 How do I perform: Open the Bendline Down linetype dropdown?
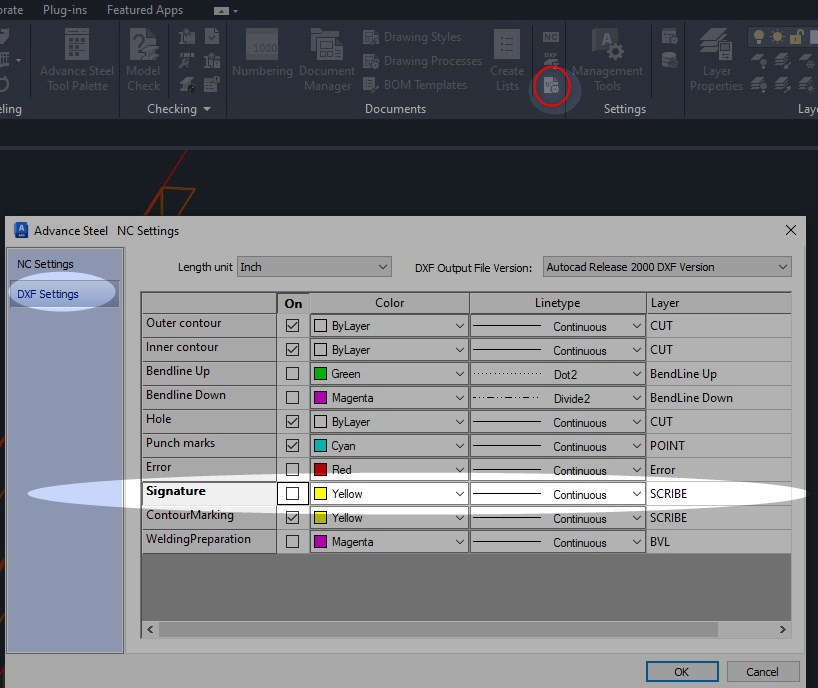pos(640,397)
